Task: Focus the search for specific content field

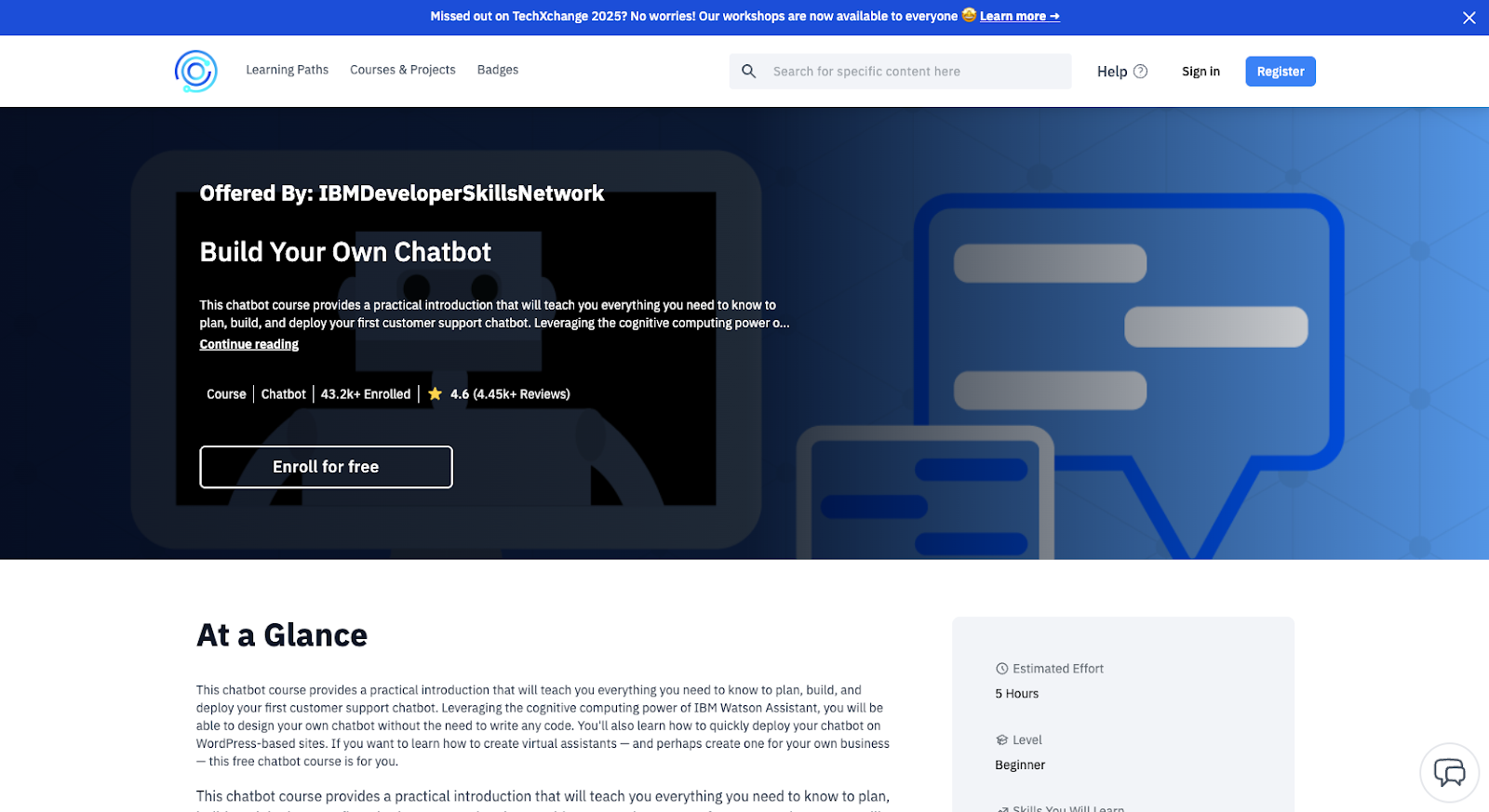Action: pyautogui.click(x=900, y=72)
